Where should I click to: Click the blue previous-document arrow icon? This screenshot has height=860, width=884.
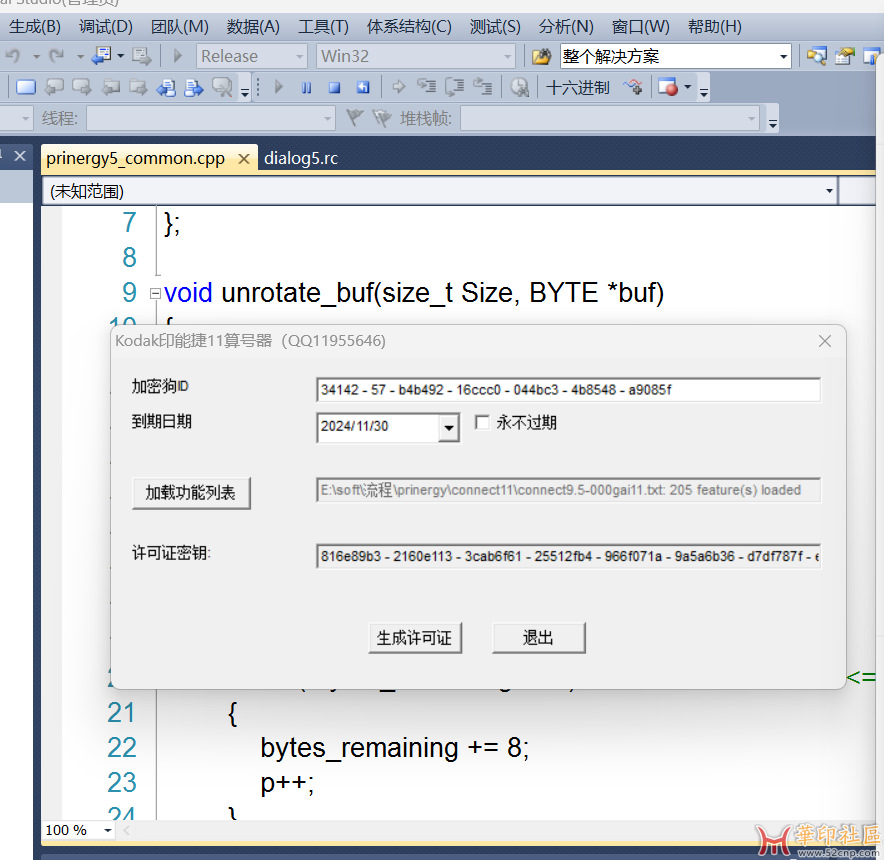pyautogui.click(x=166, y=87)
